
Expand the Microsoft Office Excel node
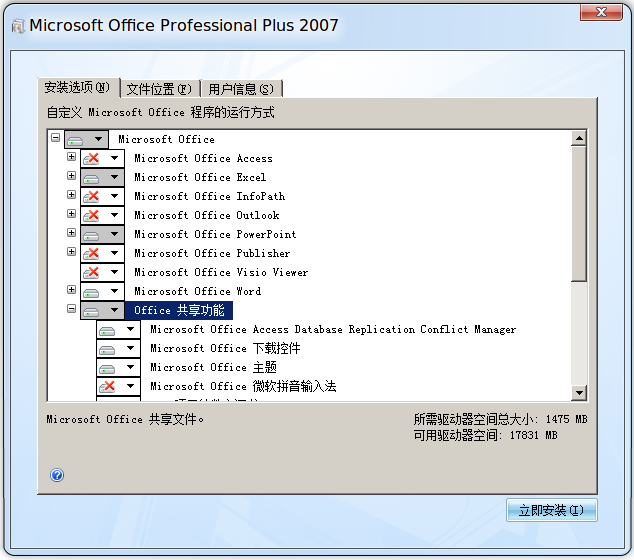(72, 176)
